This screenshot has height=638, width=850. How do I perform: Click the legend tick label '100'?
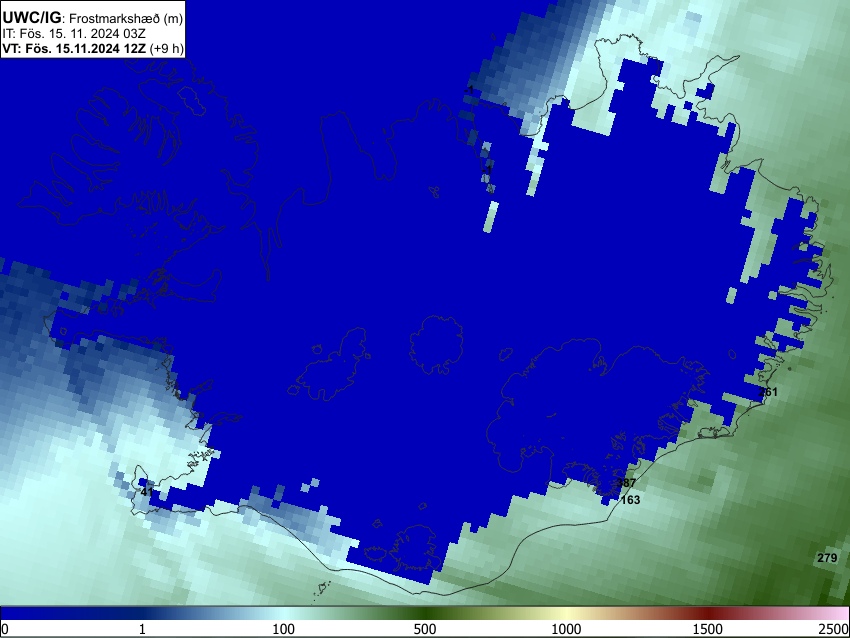pyautogui.click(x=283, y=629)
